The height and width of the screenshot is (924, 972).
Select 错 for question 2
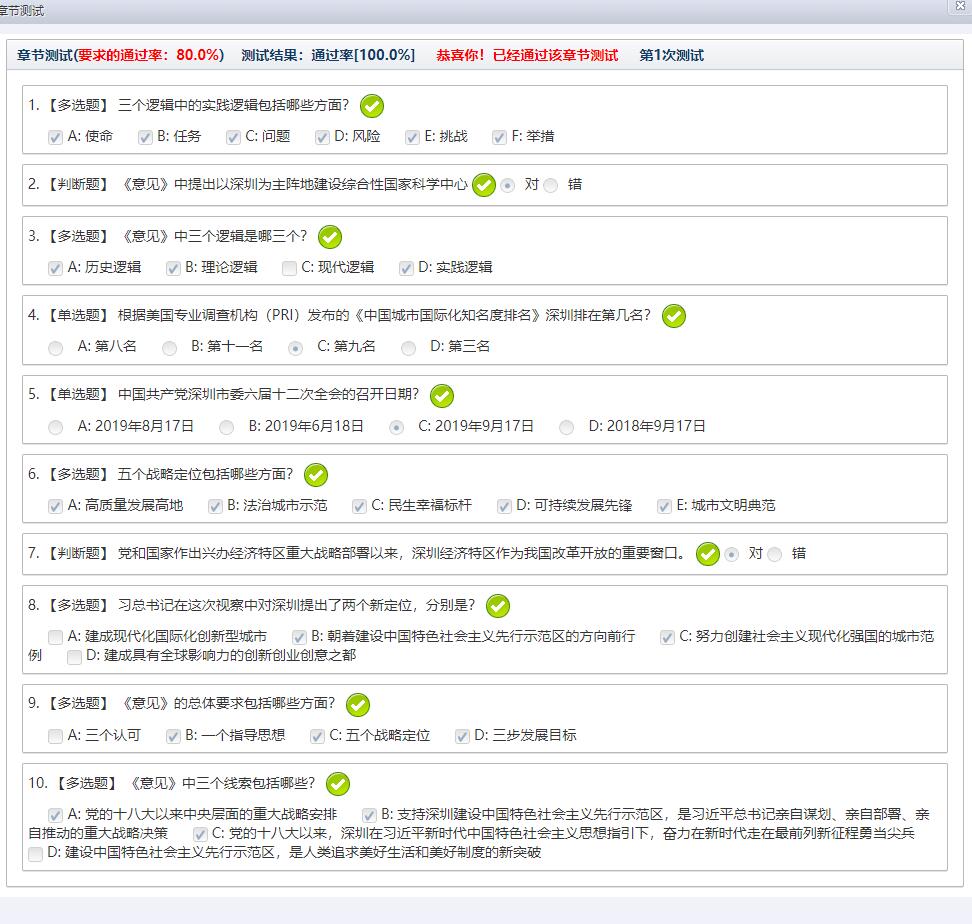click(x=551, y=186)
